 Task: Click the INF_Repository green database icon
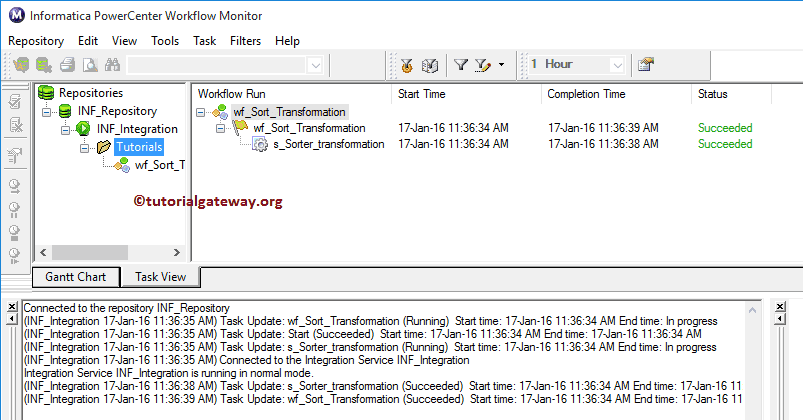pyautogui.click(x=65, y=111)
